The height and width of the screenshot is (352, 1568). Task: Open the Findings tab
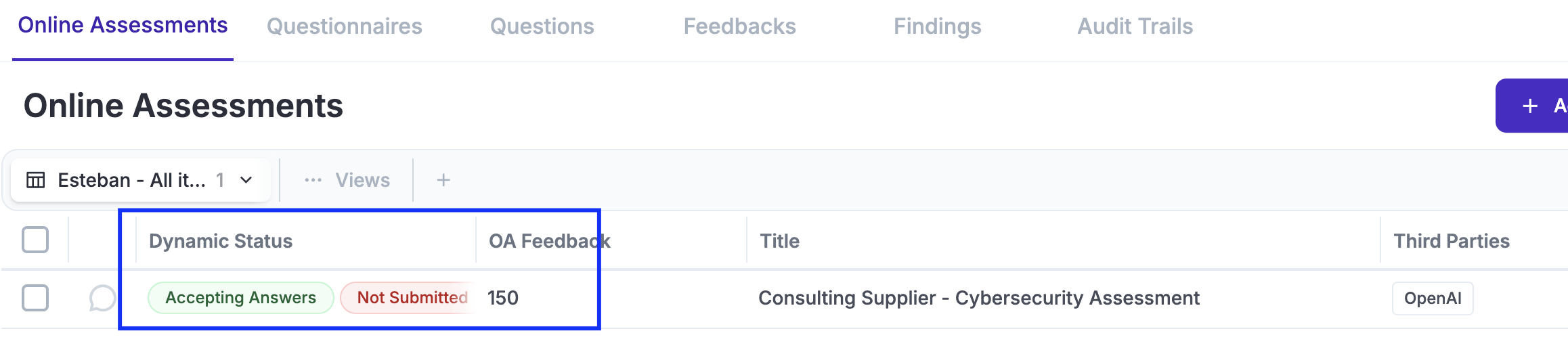coord(937,26)
